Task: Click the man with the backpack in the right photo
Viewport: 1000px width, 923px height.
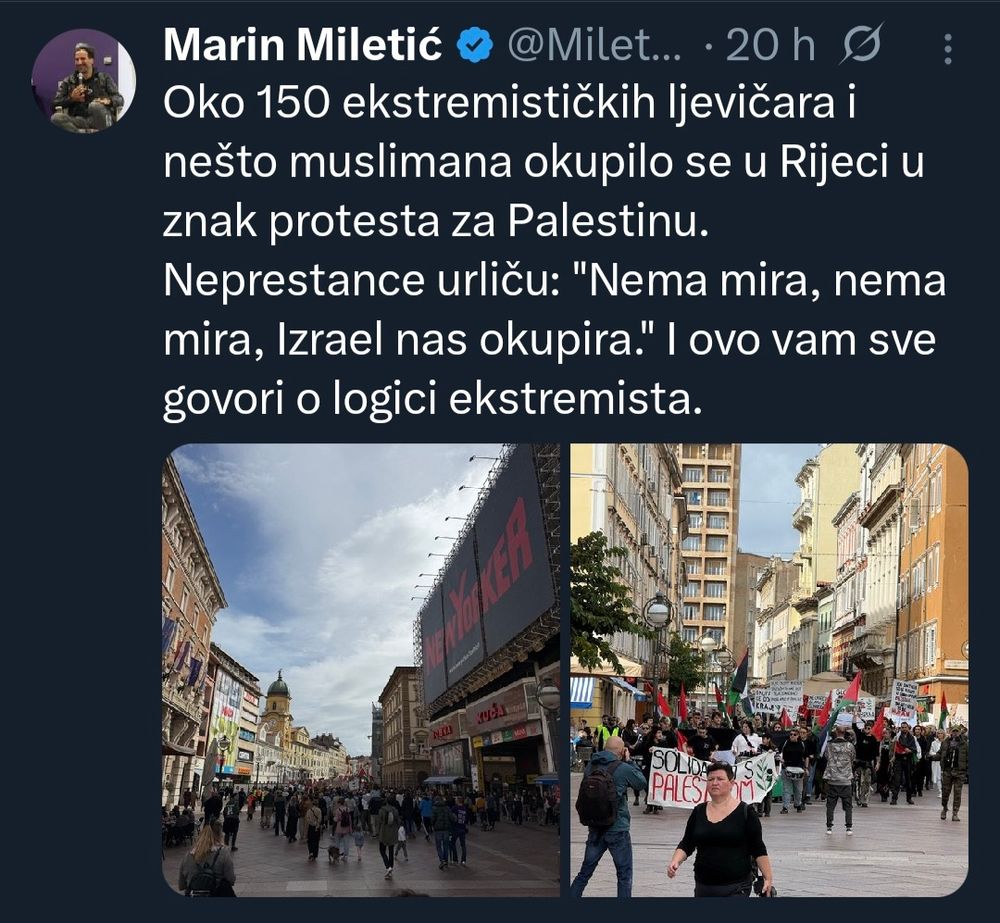Action: point(606,815)
